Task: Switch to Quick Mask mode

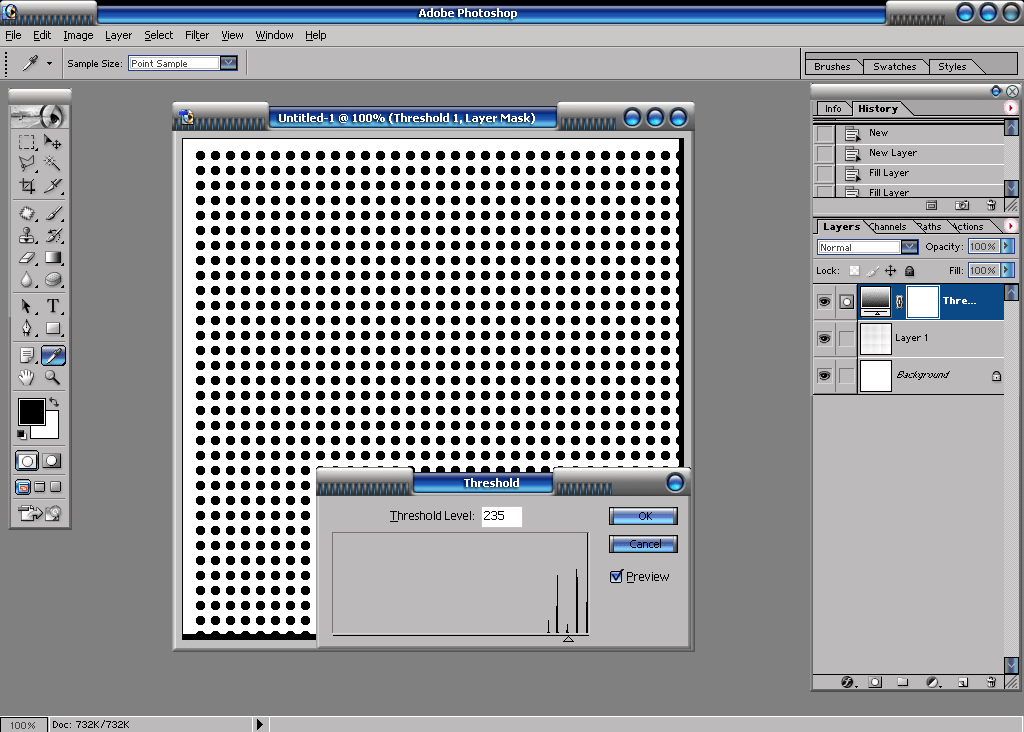Action: pos(52,461)
